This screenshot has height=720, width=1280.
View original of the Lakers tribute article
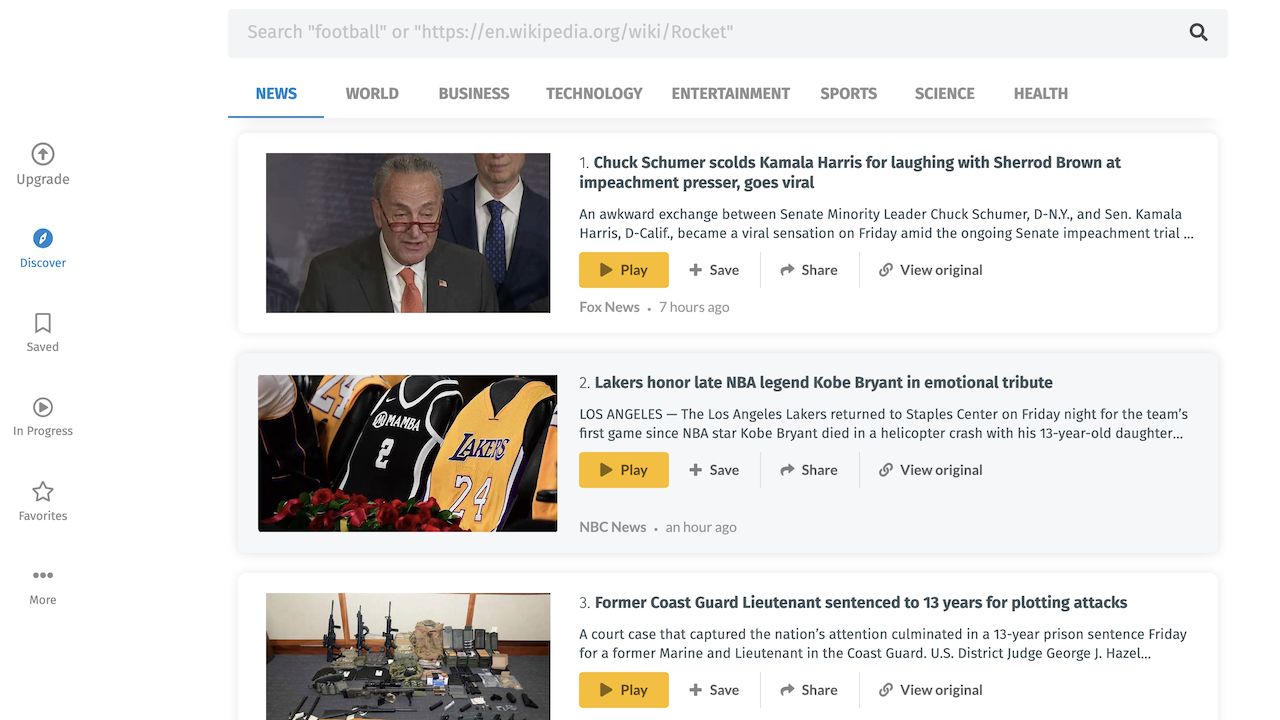click(931, 470)
